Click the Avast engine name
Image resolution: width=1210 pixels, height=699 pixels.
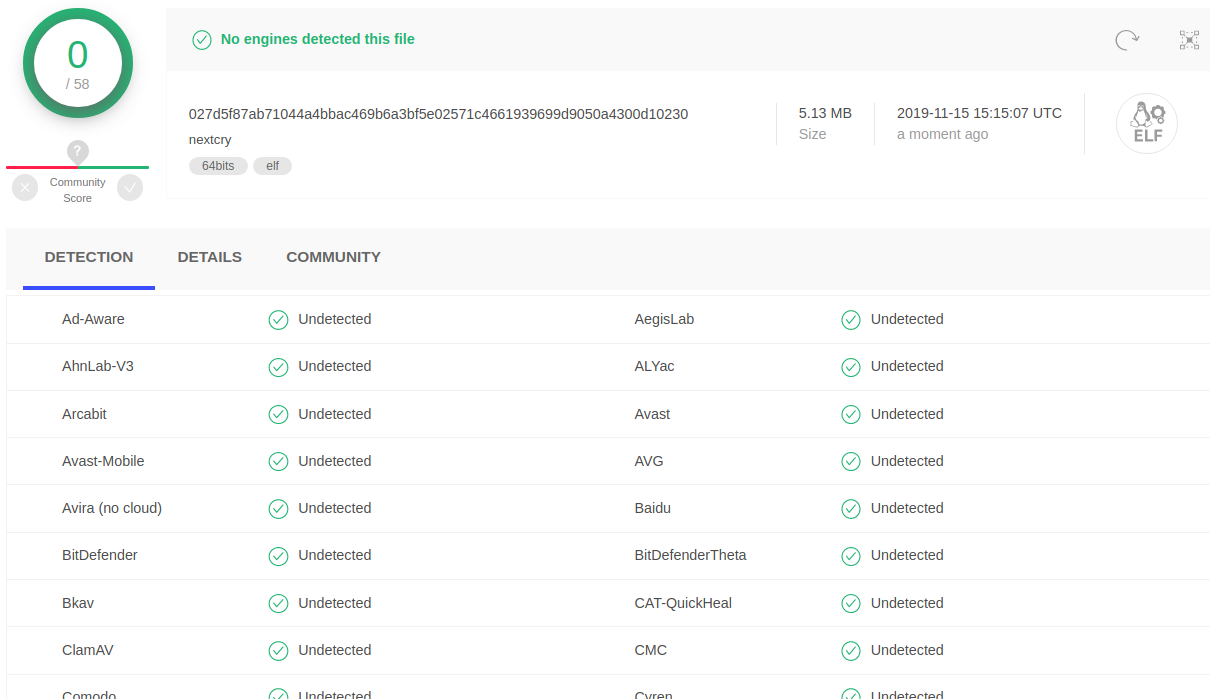[652, 414]
